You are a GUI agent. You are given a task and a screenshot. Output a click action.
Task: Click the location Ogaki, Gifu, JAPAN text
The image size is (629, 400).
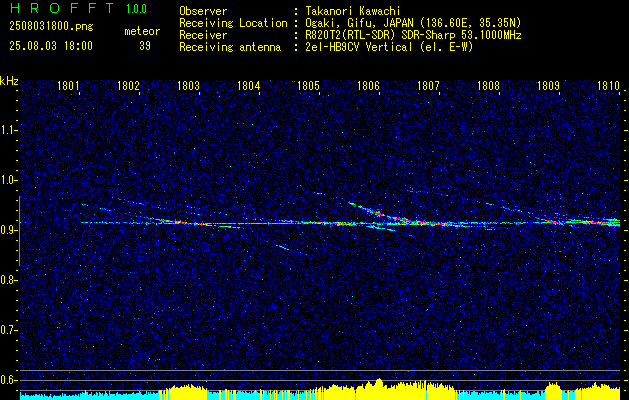click(x=413, y=23)
